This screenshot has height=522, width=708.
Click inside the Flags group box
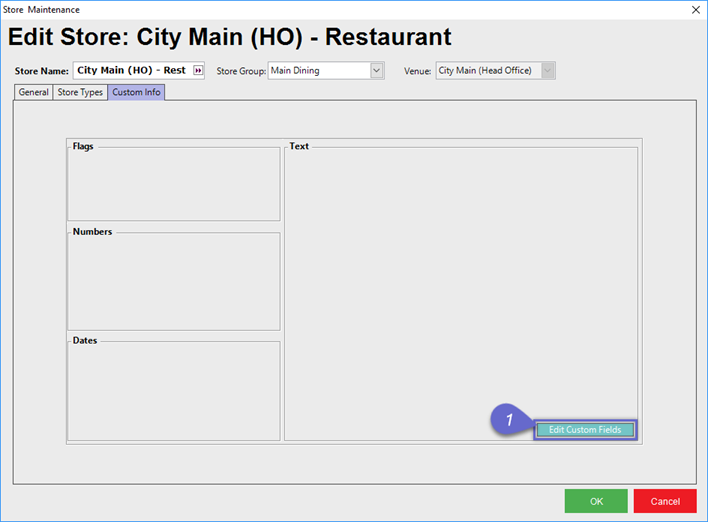pos(173,185)
